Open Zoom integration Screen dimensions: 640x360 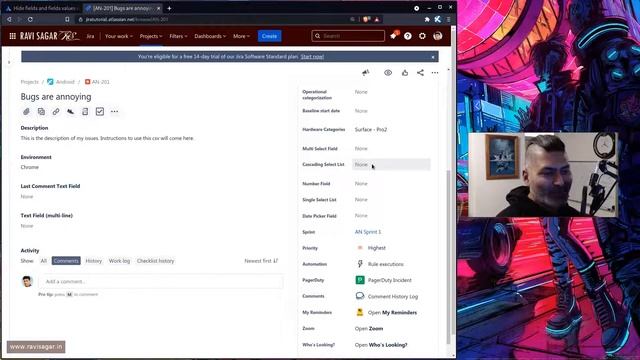[x=369, y=329]
